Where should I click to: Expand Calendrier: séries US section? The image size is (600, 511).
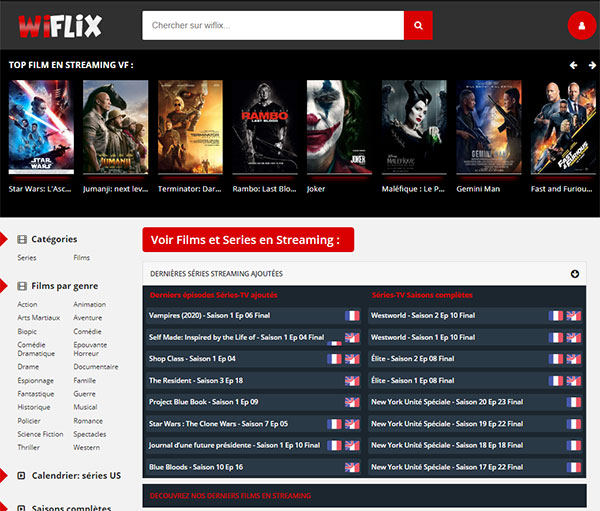[22, 476]
